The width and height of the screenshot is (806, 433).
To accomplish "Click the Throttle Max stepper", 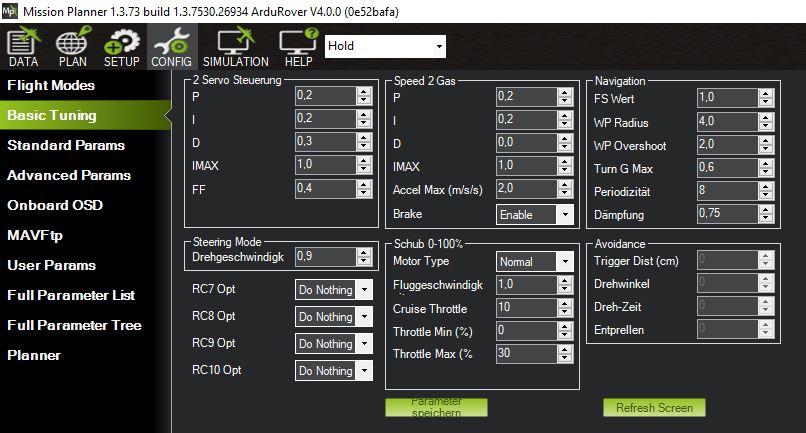I will [x=565, y=354].
